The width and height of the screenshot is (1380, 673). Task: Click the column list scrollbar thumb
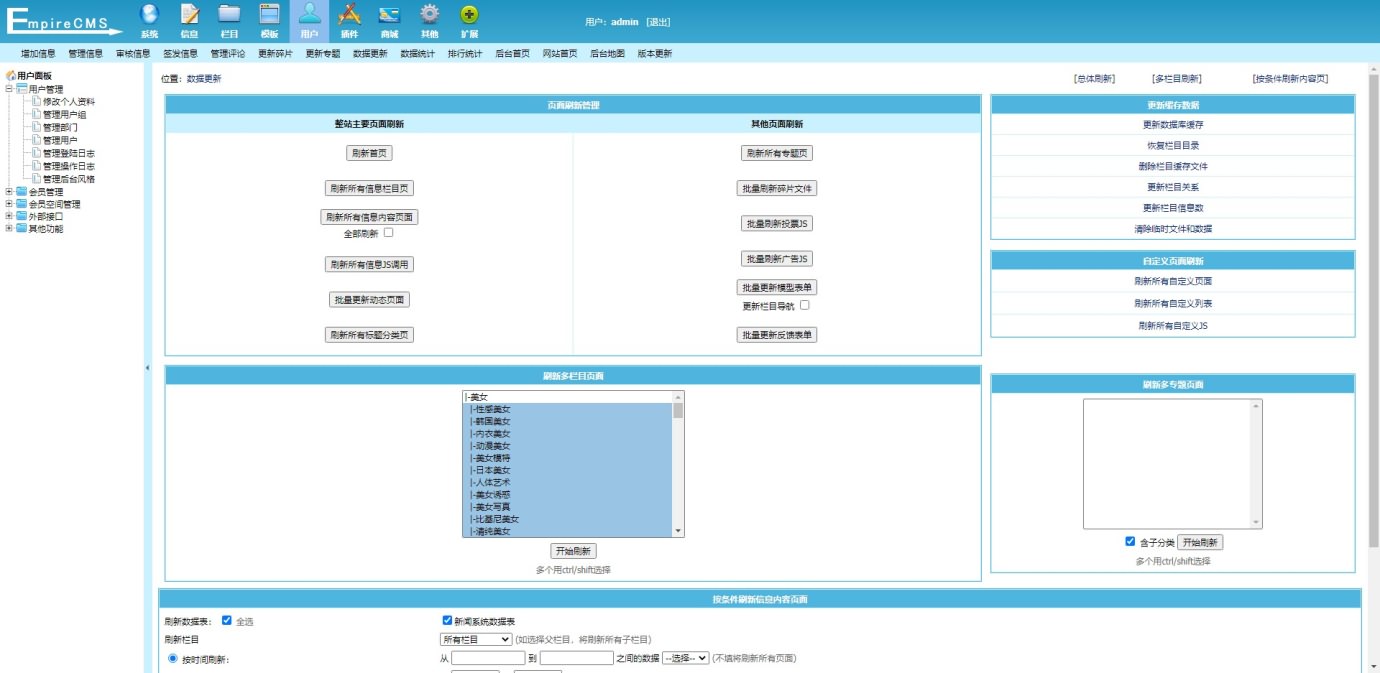(678, 410)
